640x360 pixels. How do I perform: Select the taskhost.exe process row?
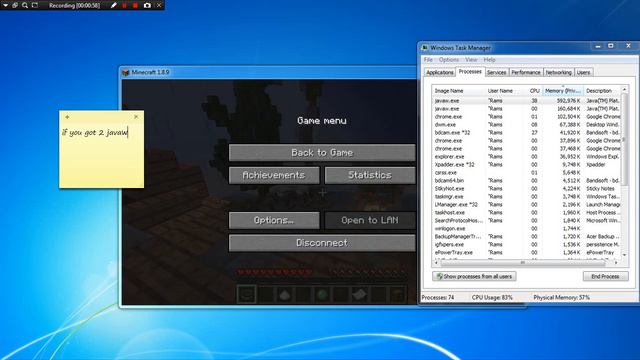[527, 212]
